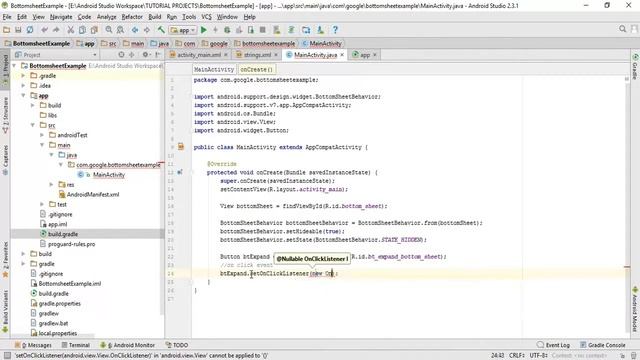Image resolution: width=640 pixels, height=360 pixels.
Task: Open Project Structure toolbar icon
Action: pos(306,30)
